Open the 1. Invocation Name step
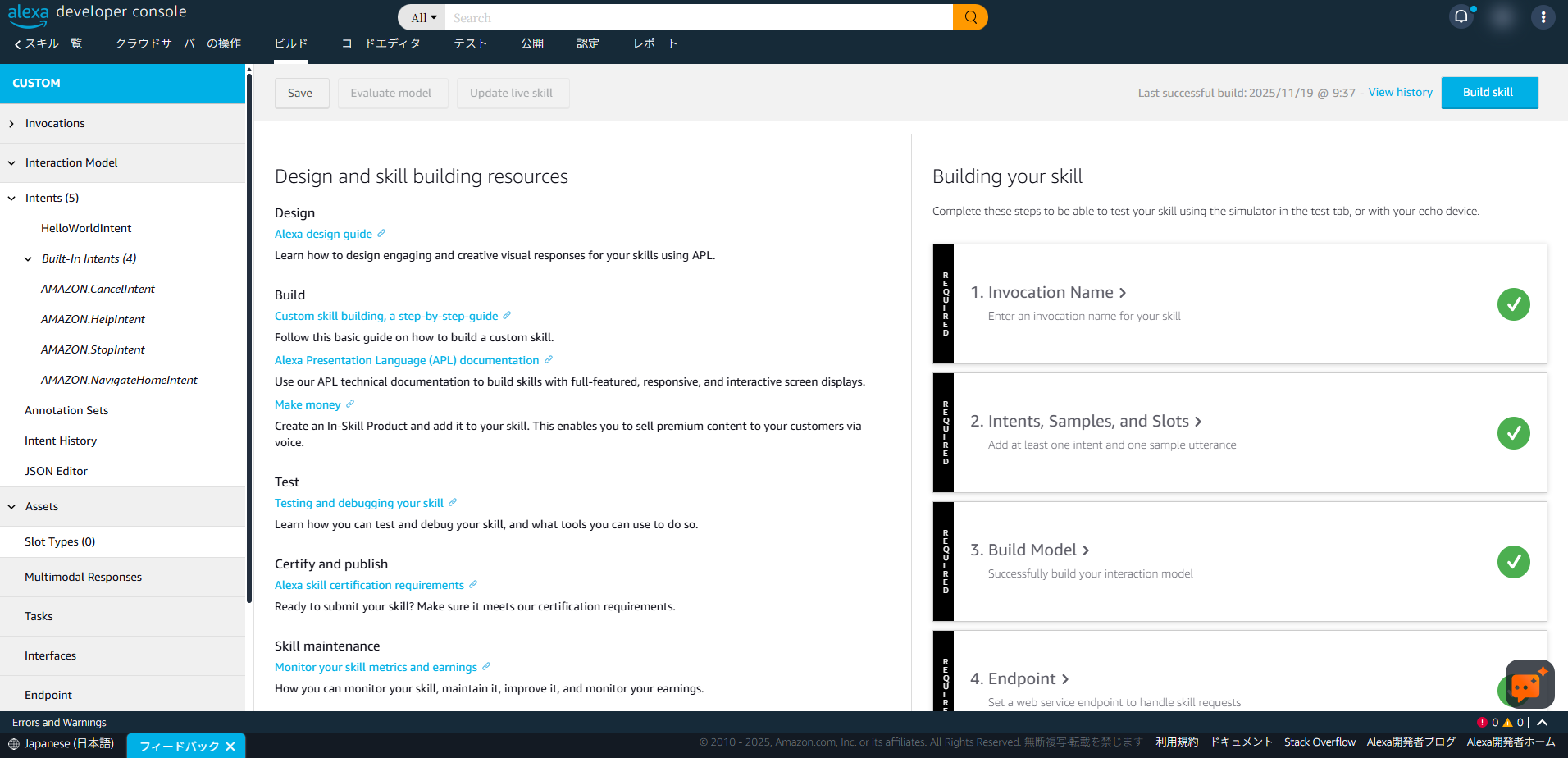This screenshot has height=758, width=1568. point(1049,292)
